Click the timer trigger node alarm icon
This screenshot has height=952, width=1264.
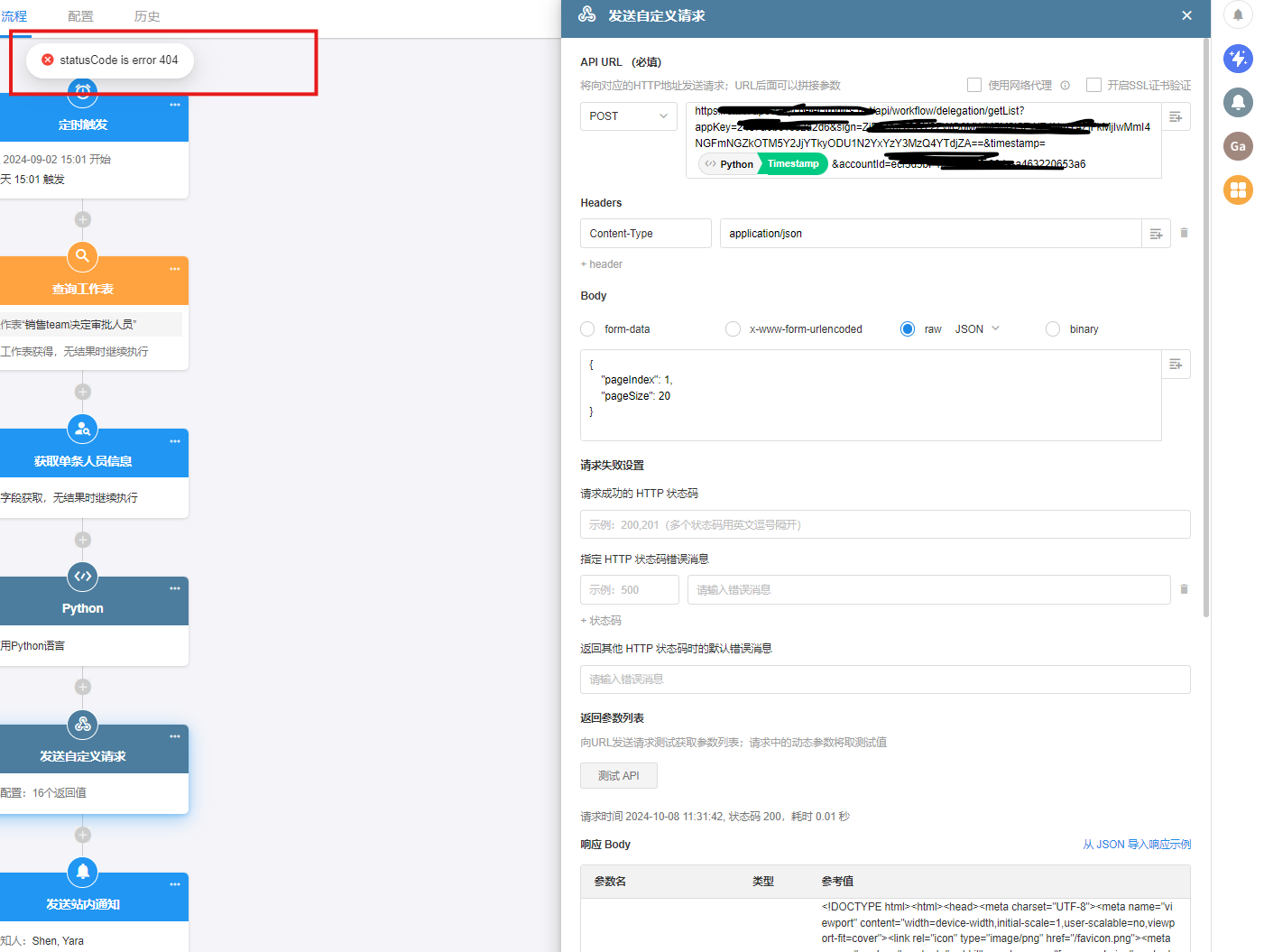coord(82,90)
